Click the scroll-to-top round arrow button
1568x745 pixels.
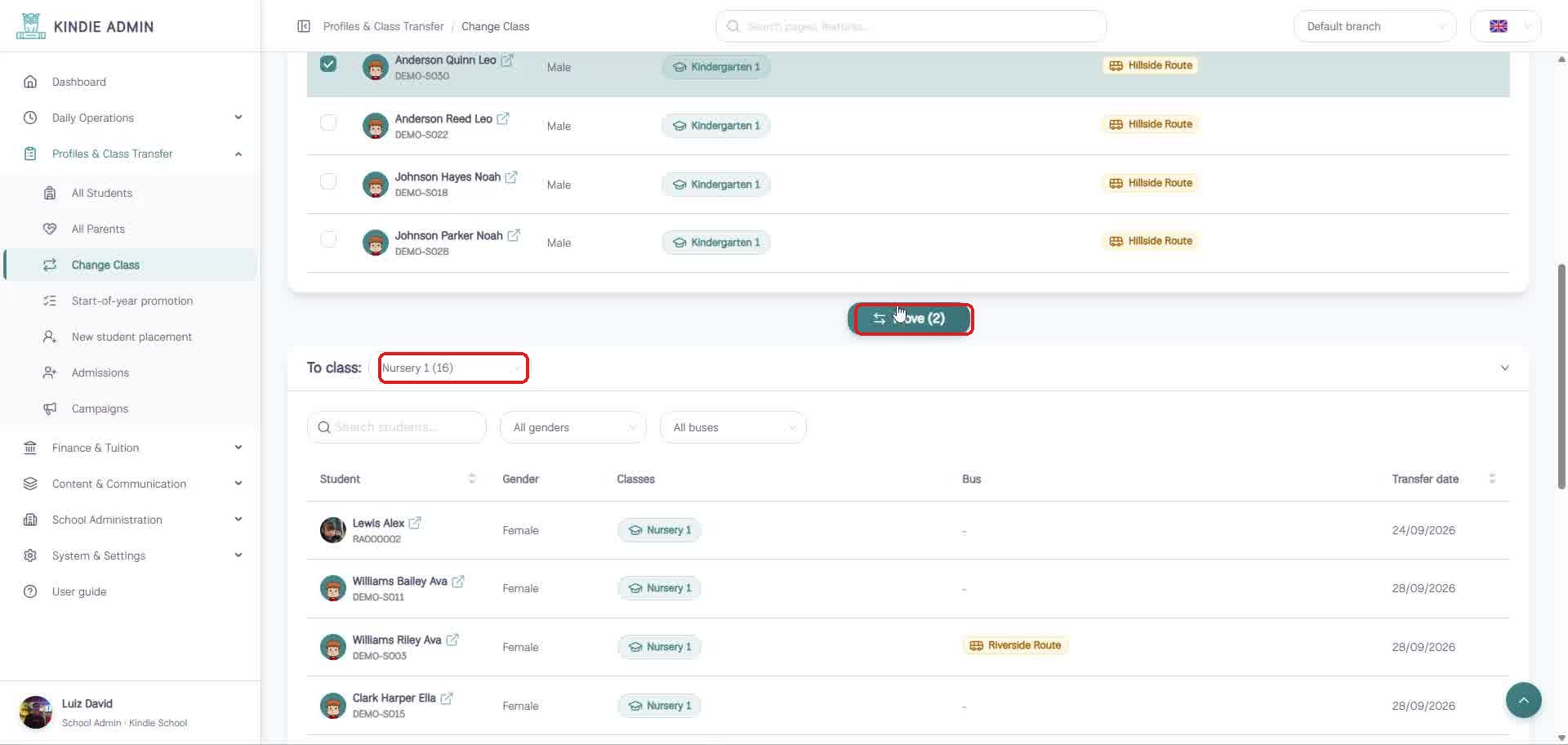(1523, 700)
